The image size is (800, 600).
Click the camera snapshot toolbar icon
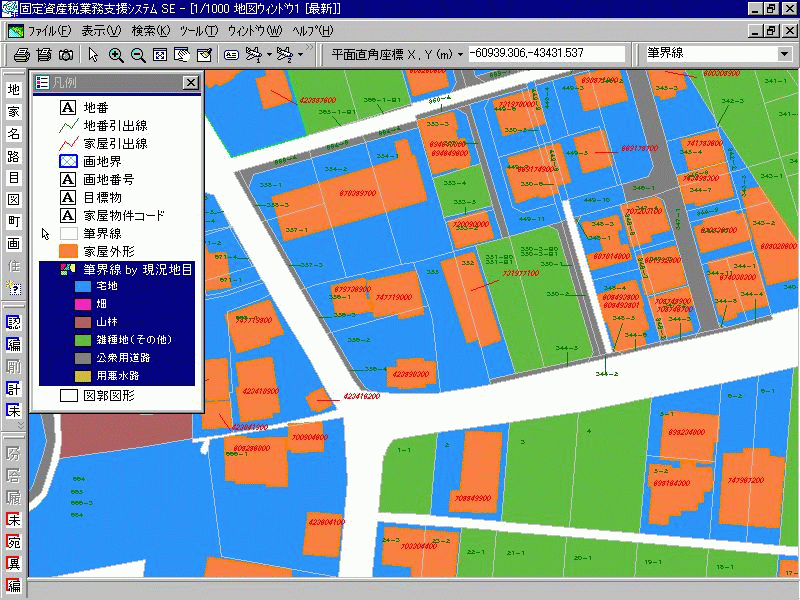pos(65,54)
